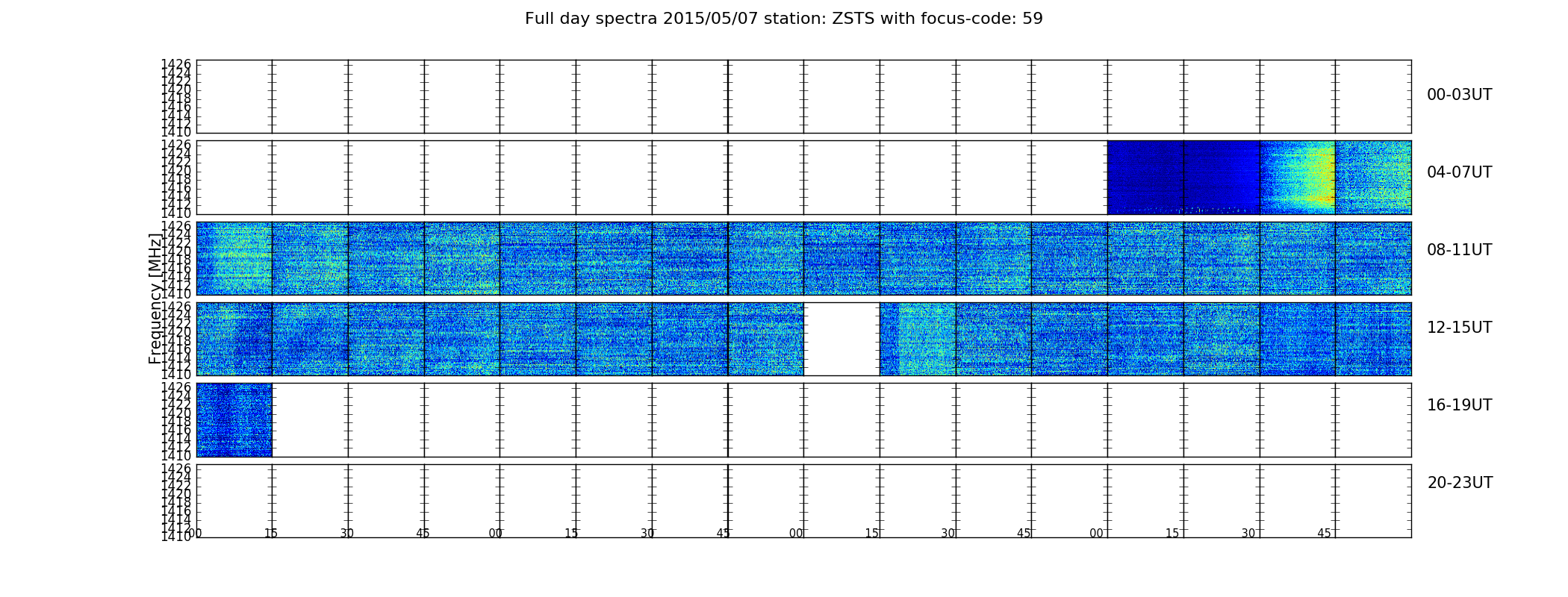Click the bright yellow burst in 04-07UT row
1568x597 pixels.
point(1298,178)
